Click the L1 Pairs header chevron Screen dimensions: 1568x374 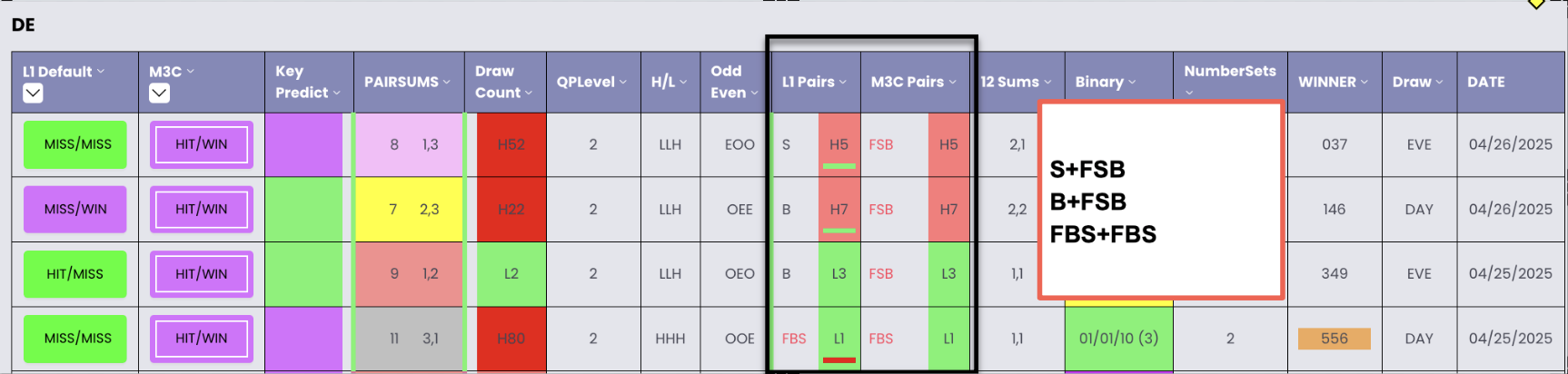[843, 82]
